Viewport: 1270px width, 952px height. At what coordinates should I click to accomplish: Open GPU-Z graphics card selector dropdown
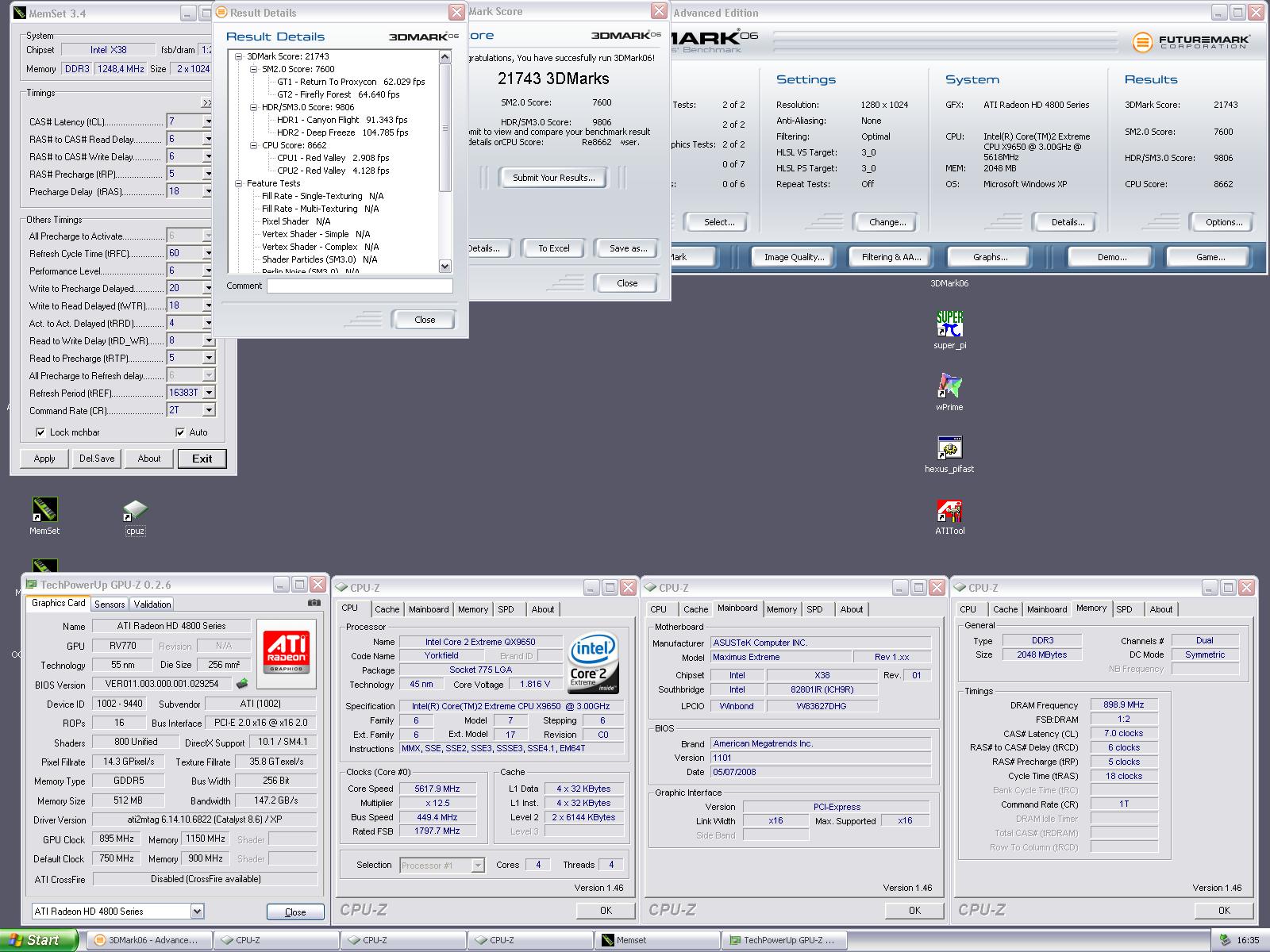pos(197,912)
